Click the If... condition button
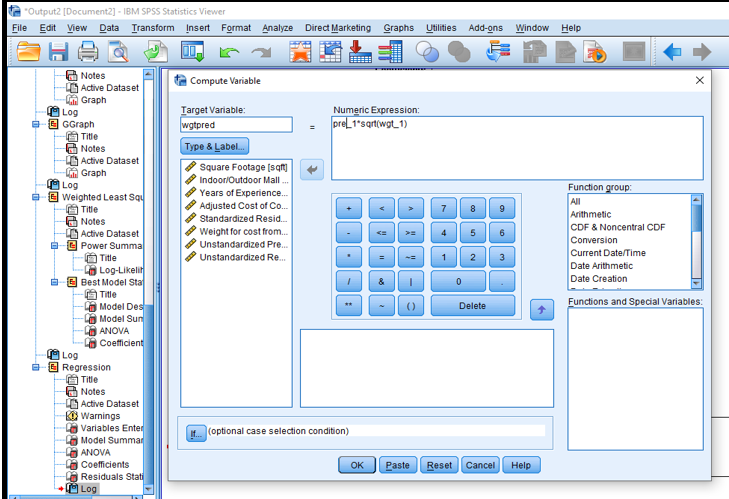The image size is (729, 499). pos(195,432)
